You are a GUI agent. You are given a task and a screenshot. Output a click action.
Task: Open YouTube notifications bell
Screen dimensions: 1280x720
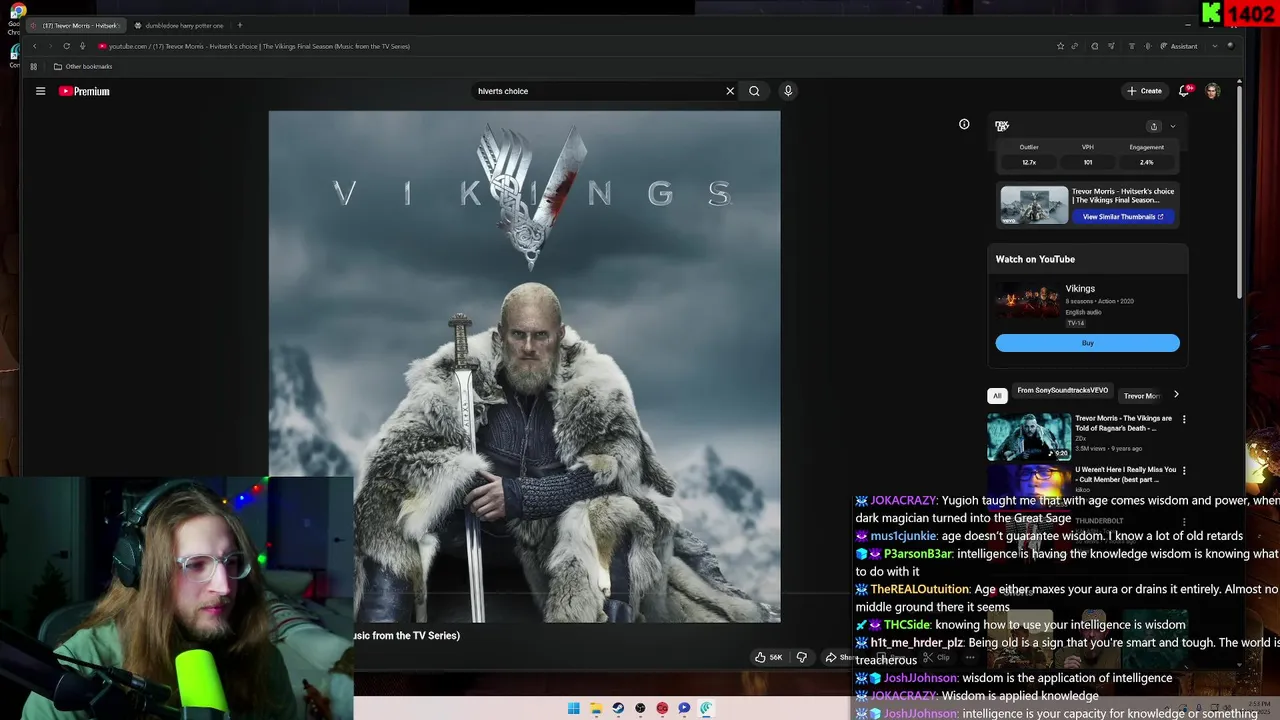coord(1184,91)
